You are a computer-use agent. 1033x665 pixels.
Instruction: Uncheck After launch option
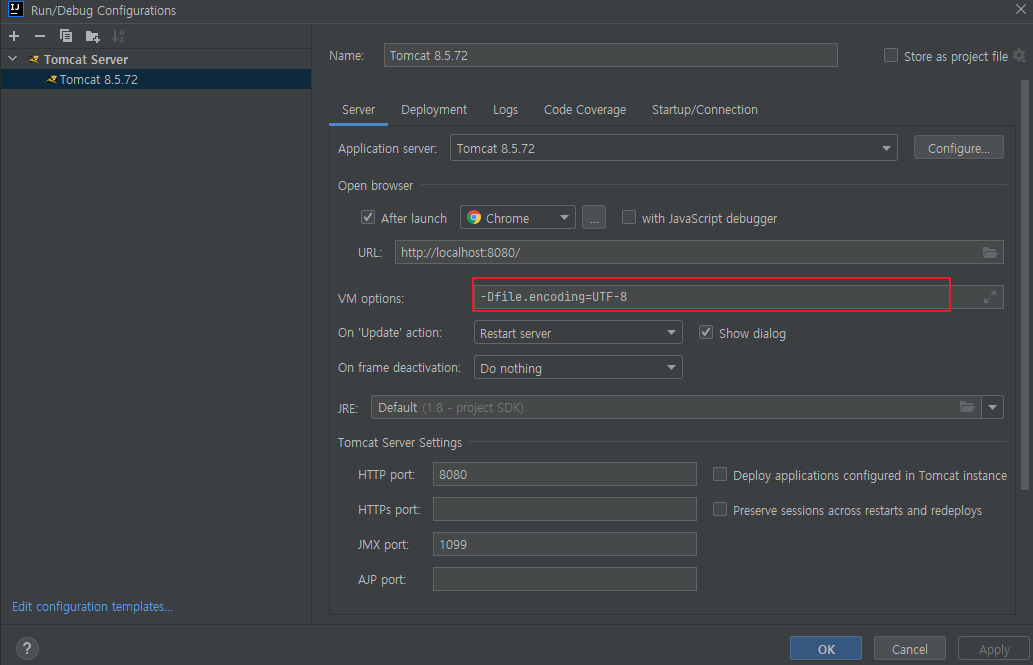368,217
